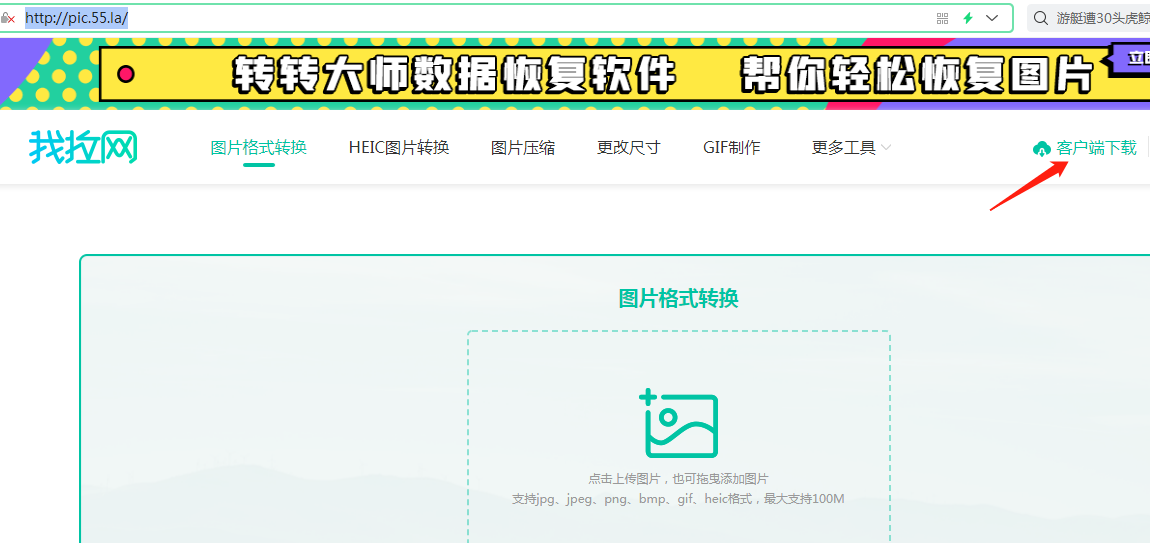The height and width of the screenshot is (543, 1150).
Task: Open the 客户端下载 link
Action: pyautogui.click(x=1096, y=147)
